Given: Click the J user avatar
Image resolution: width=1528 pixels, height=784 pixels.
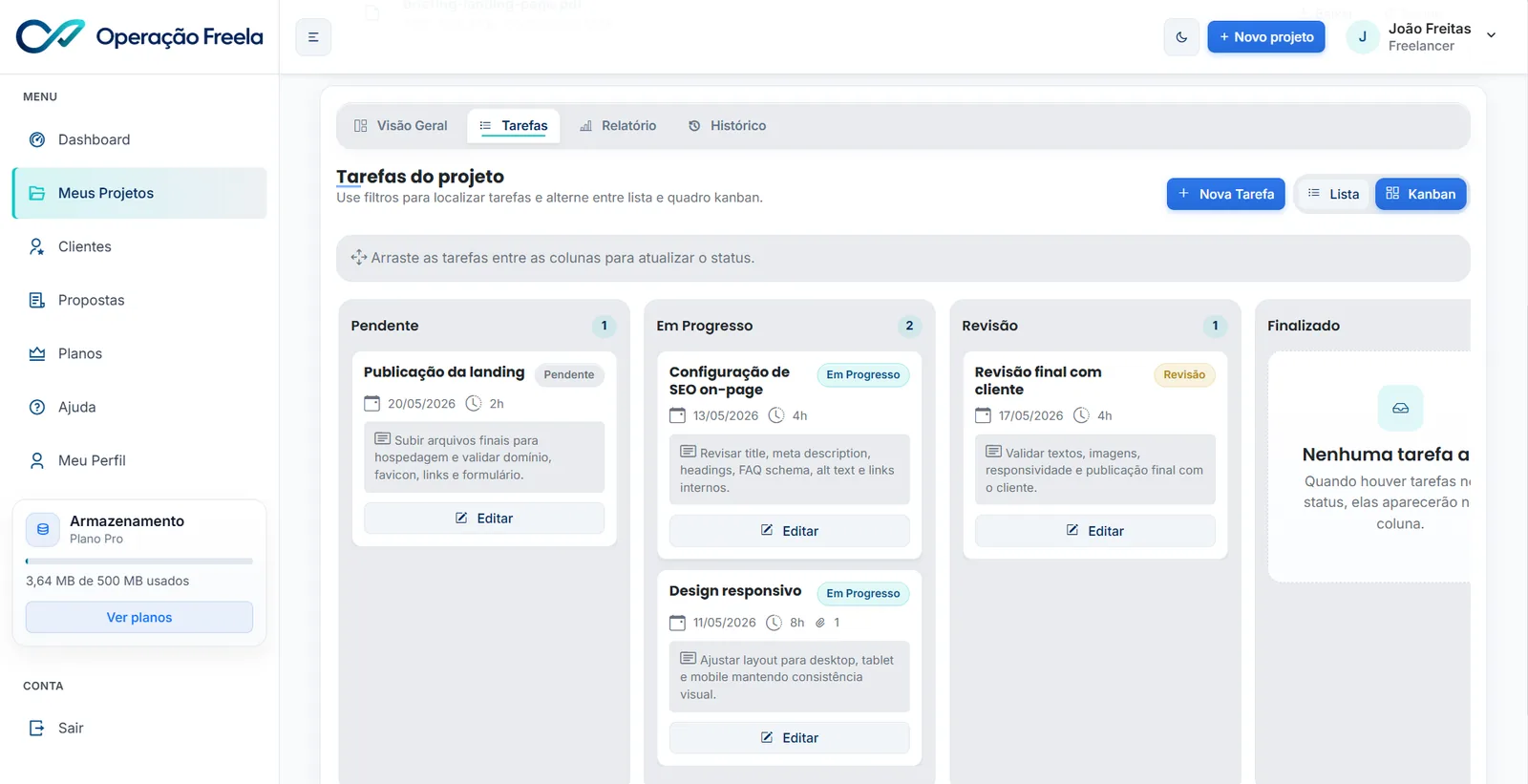Looking at the screenshot, I should (1363, 37).
